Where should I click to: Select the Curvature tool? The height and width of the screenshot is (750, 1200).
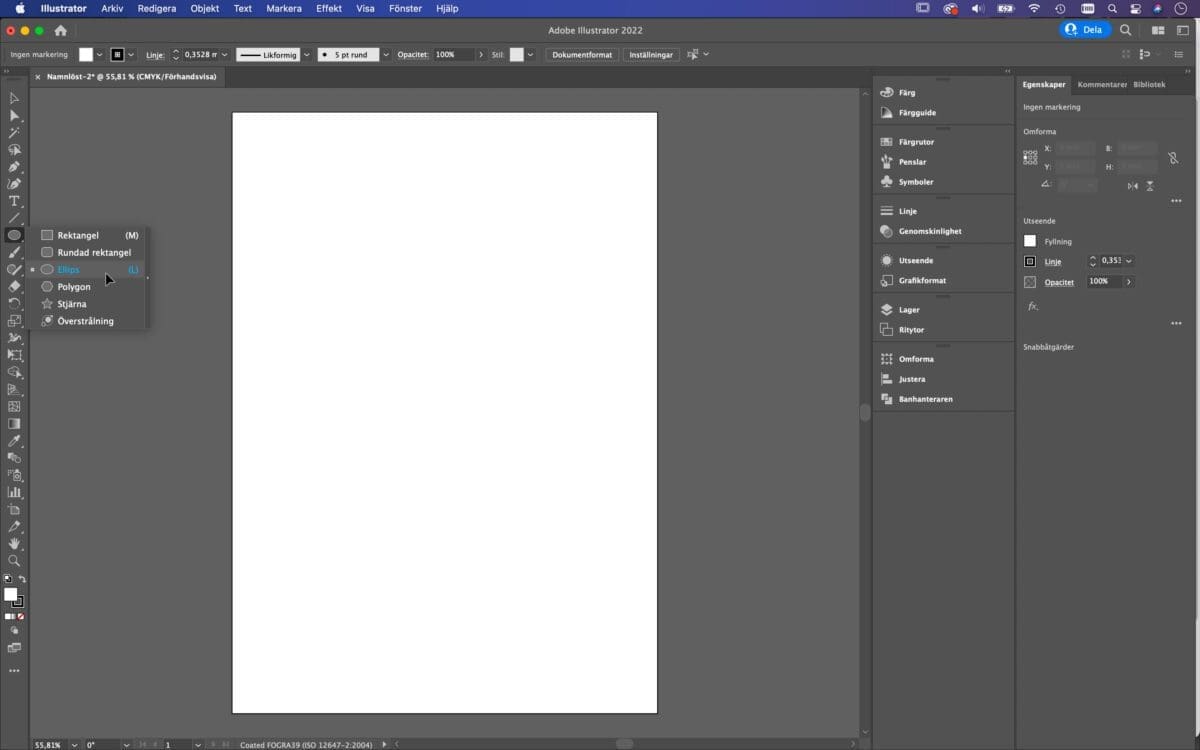(14, 184)
